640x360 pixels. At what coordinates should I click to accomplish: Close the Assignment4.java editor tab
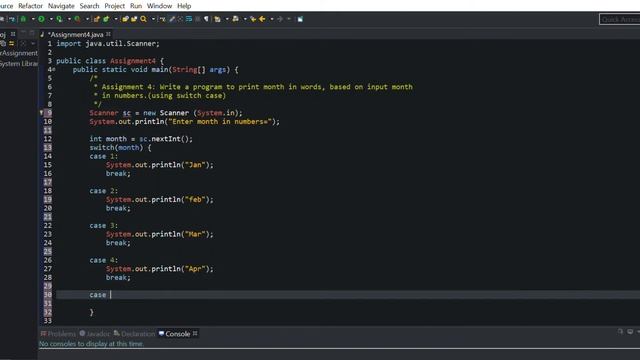click(108, 34)
